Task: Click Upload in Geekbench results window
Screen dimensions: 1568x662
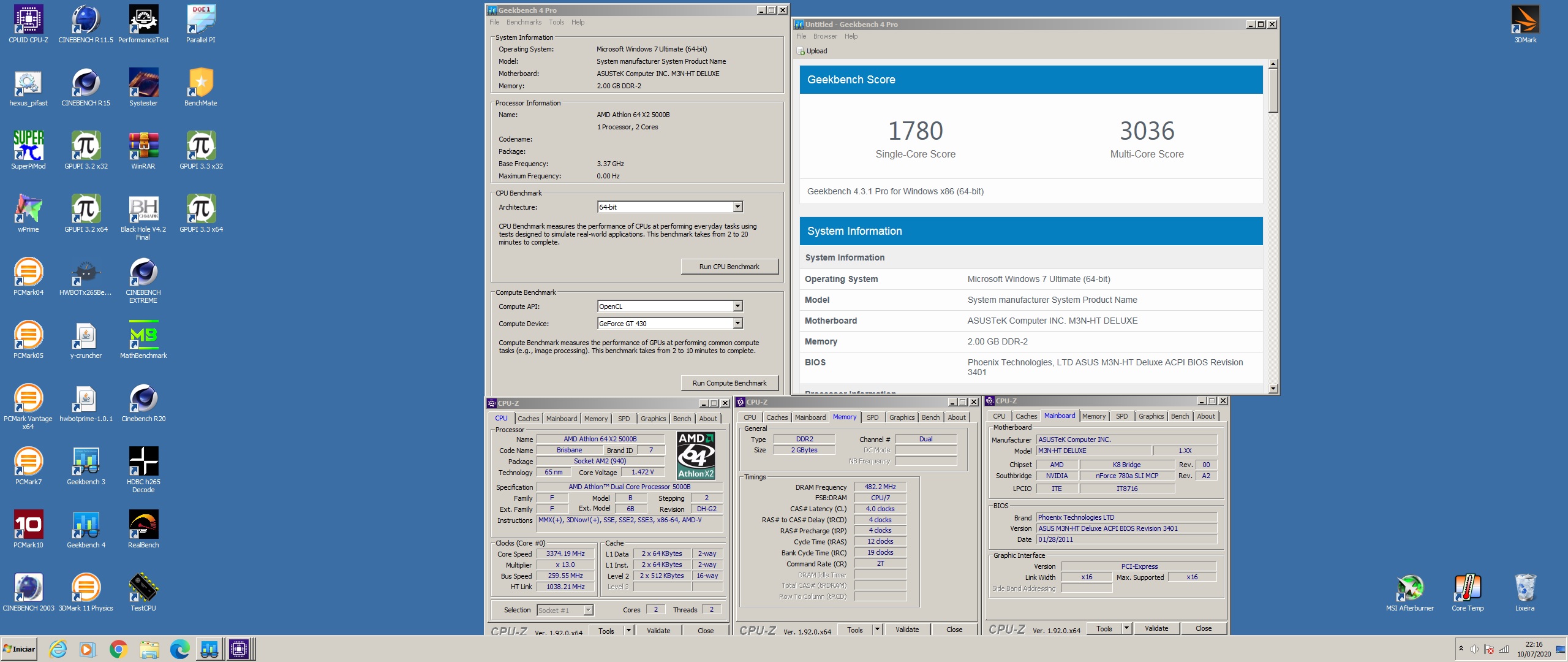Action: coord(812,51)
